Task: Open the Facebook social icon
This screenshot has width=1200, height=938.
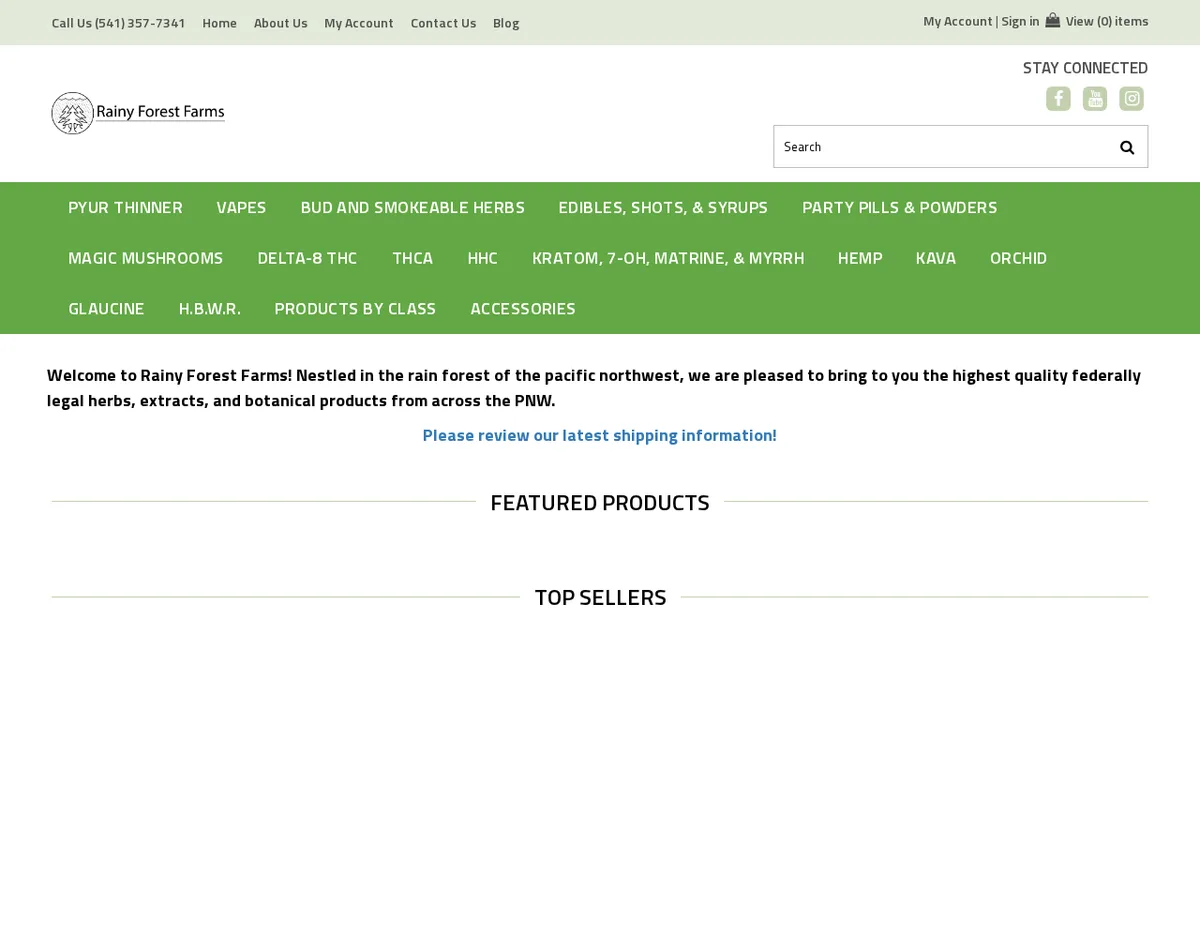Action: pyautogui.click(x=1058, y=99)
